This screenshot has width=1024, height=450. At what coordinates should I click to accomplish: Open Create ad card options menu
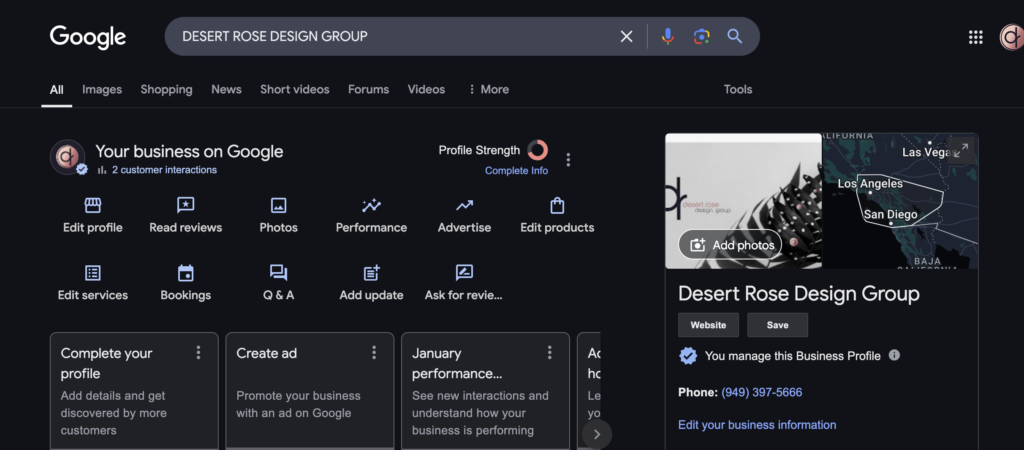point(374,353)
